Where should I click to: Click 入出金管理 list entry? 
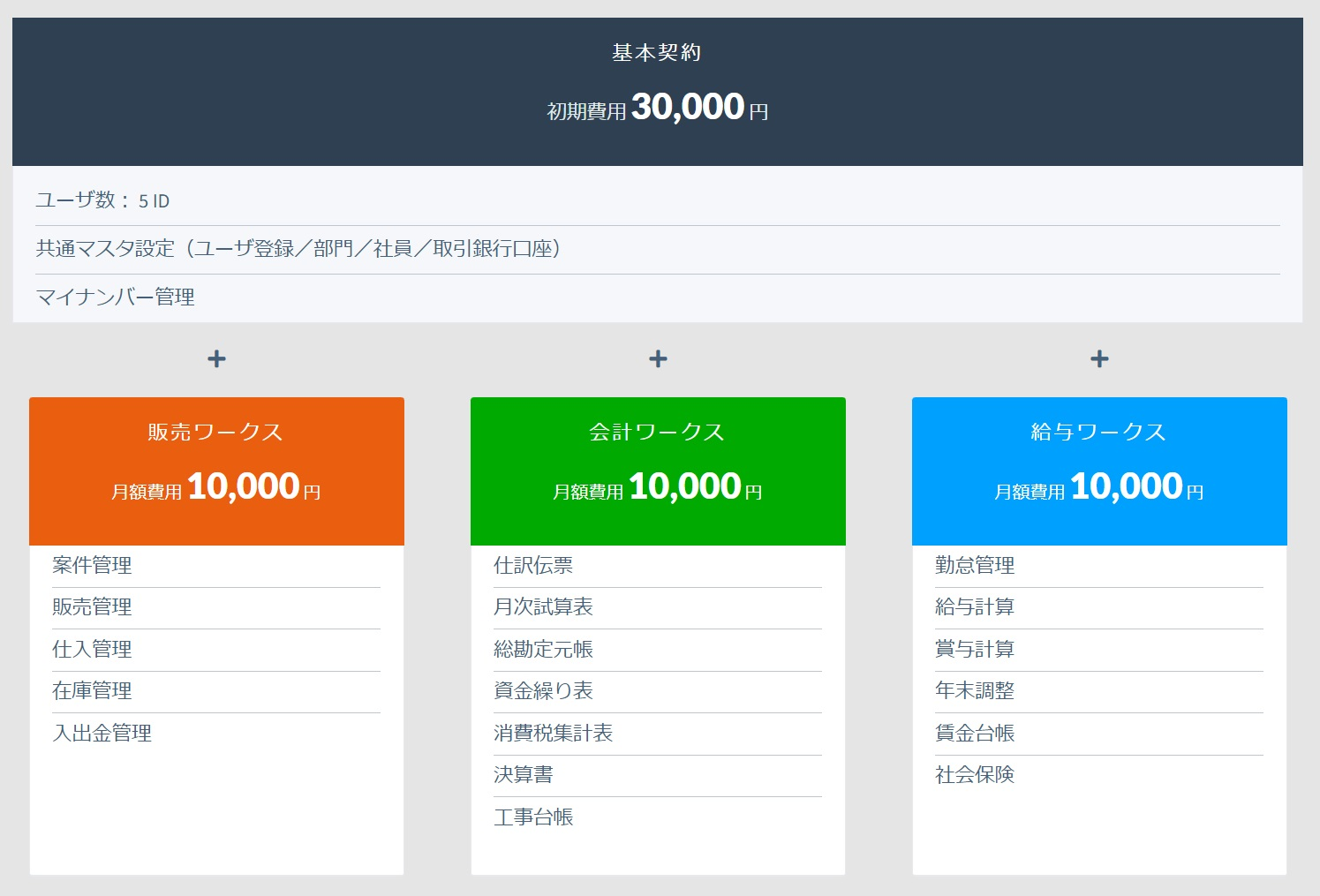point(102,734)
